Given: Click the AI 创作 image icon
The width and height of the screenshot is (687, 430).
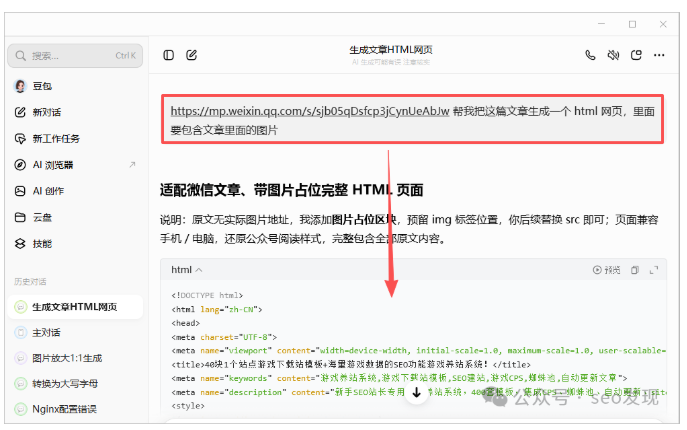Looking at the screenshot, I should [20, 191].
